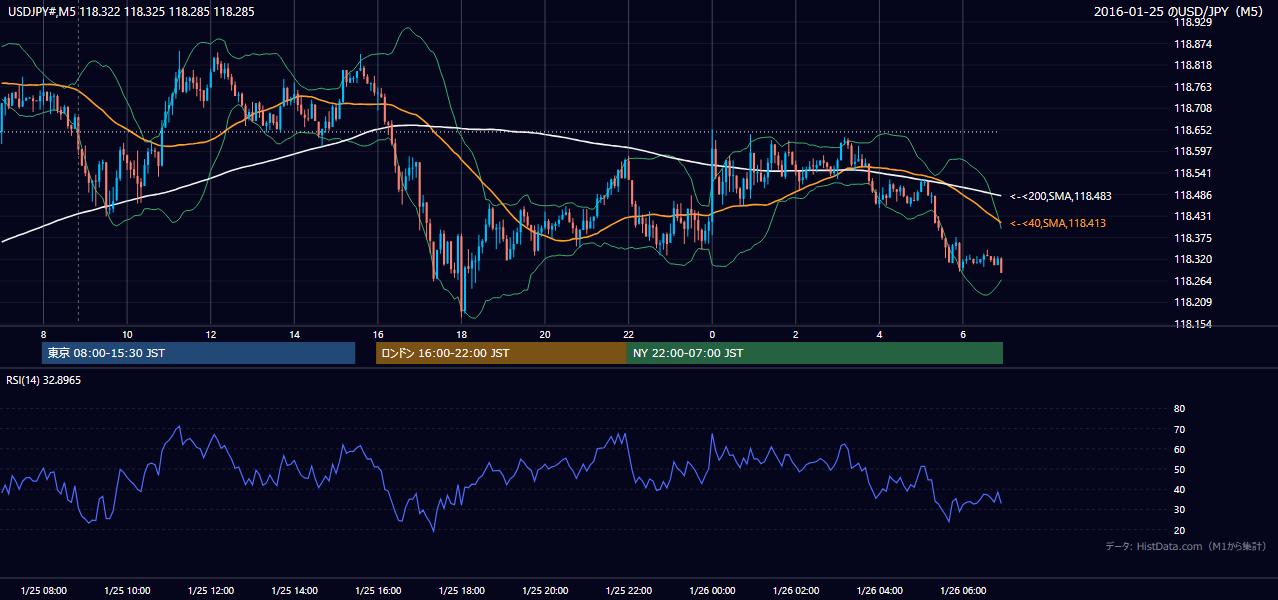This screenshot has height=600, width=1278.
Task: Click price axis label 118.541
Action: [1192, 173]
